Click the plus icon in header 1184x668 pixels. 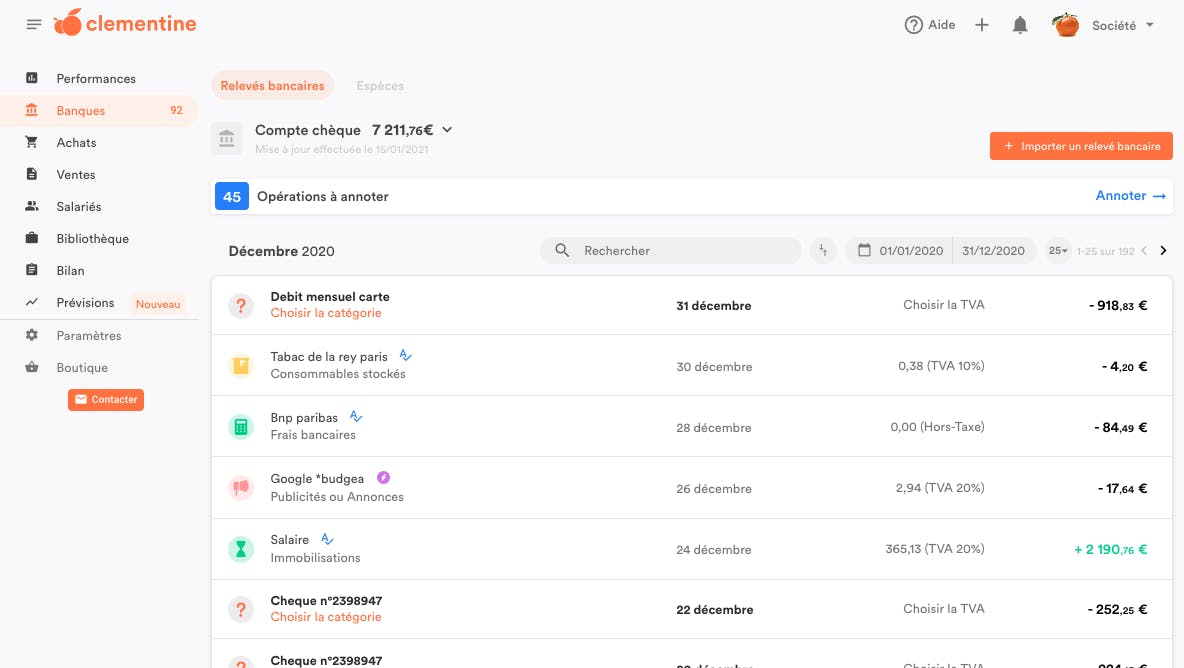(982, 25)
